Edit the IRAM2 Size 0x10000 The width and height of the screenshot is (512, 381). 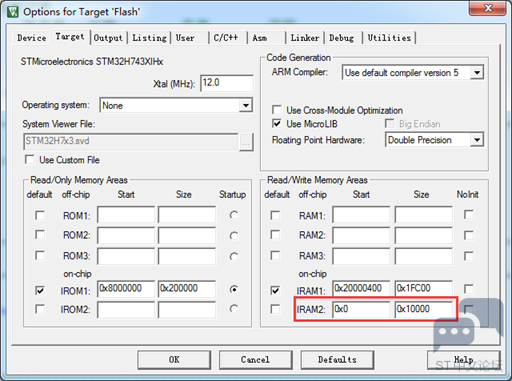[423, 310]
